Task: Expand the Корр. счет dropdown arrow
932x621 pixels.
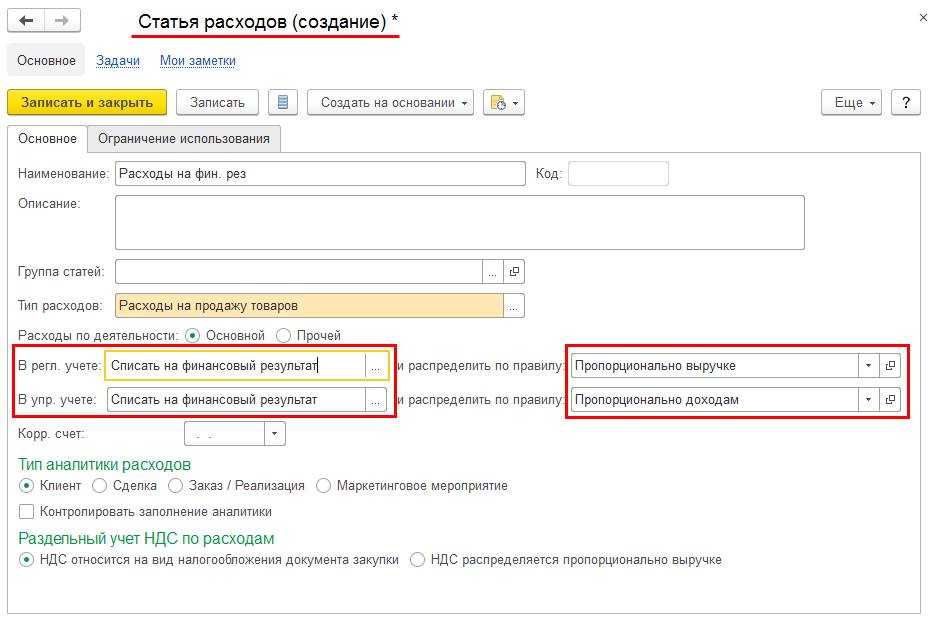Action: pyautogui.click(x=275, y=433)
